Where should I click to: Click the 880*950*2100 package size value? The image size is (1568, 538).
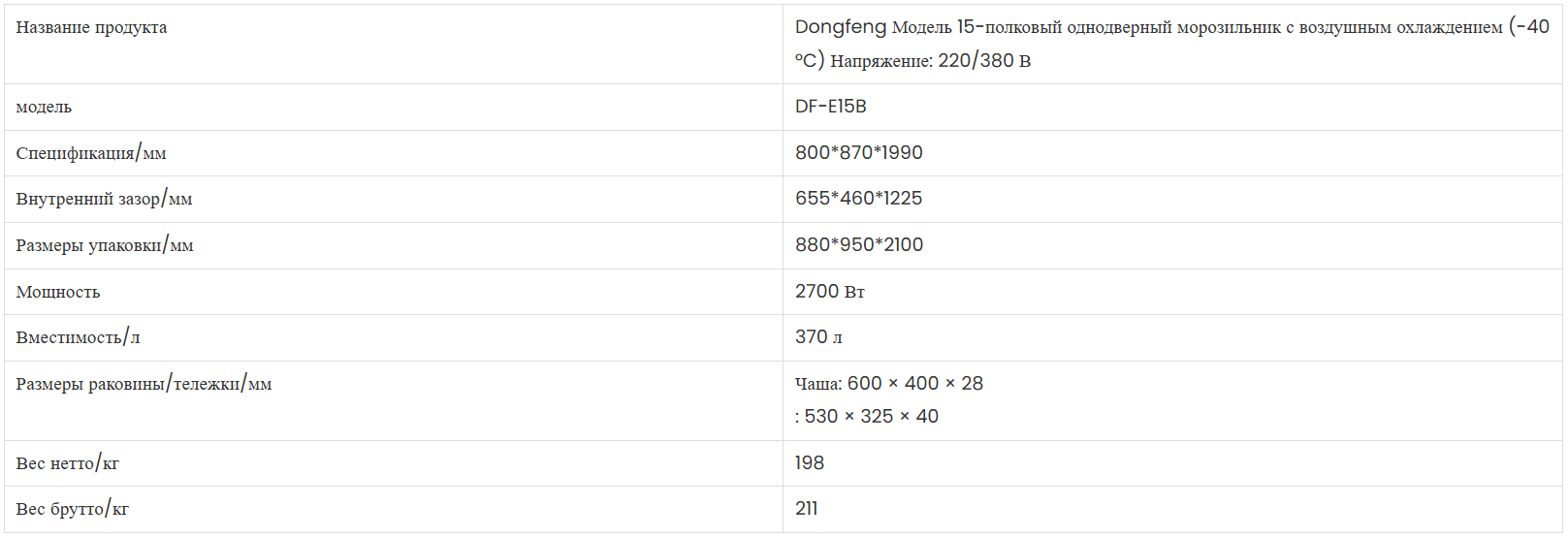point(858,245)
